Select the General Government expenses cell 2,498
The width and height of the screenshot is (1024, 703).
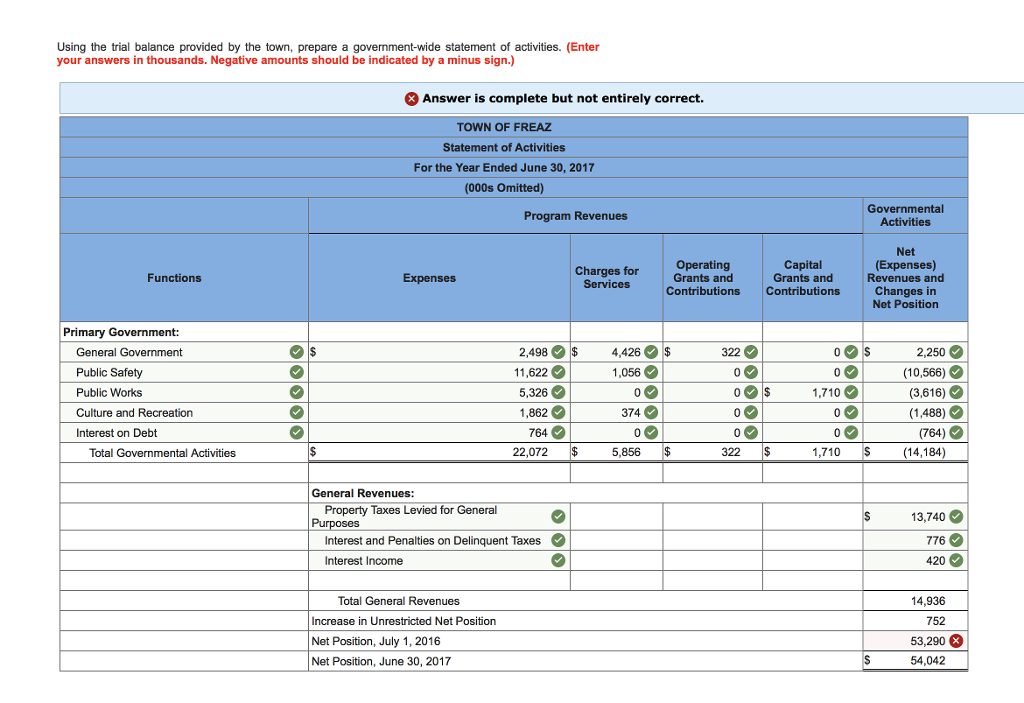pos(439,352)
